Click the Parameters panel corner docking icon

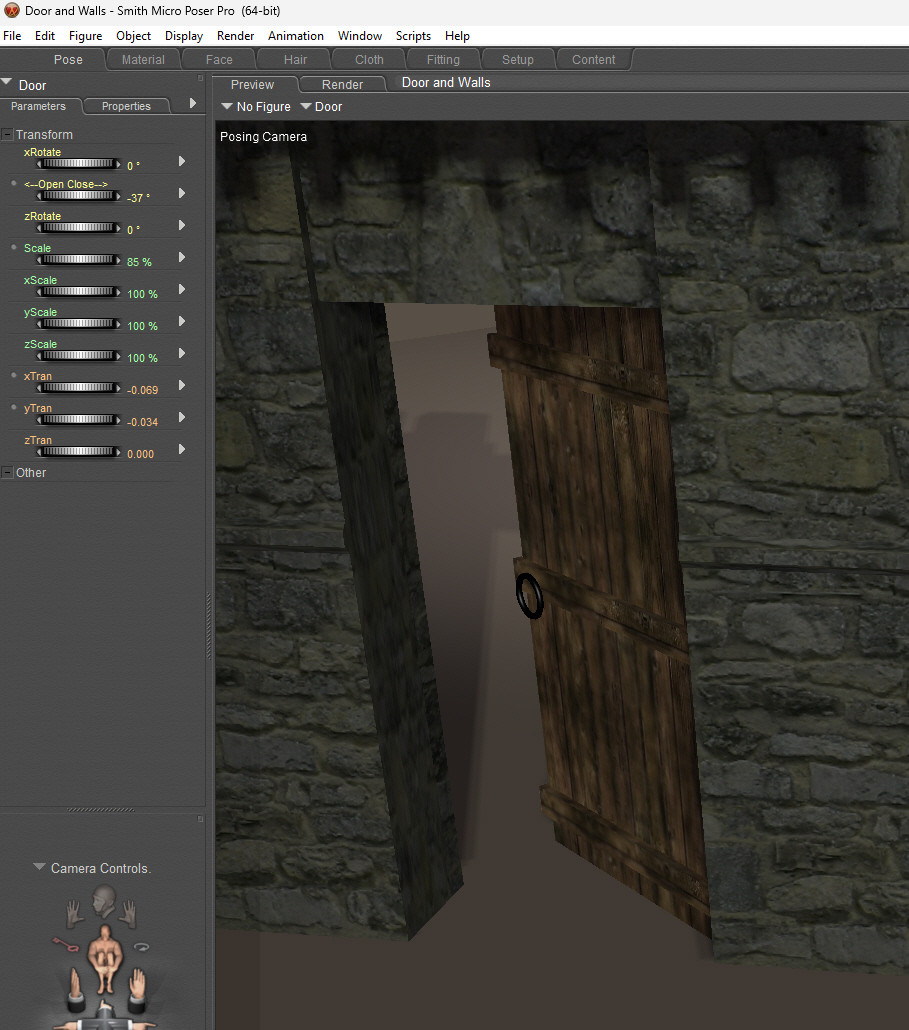[200, 78]
